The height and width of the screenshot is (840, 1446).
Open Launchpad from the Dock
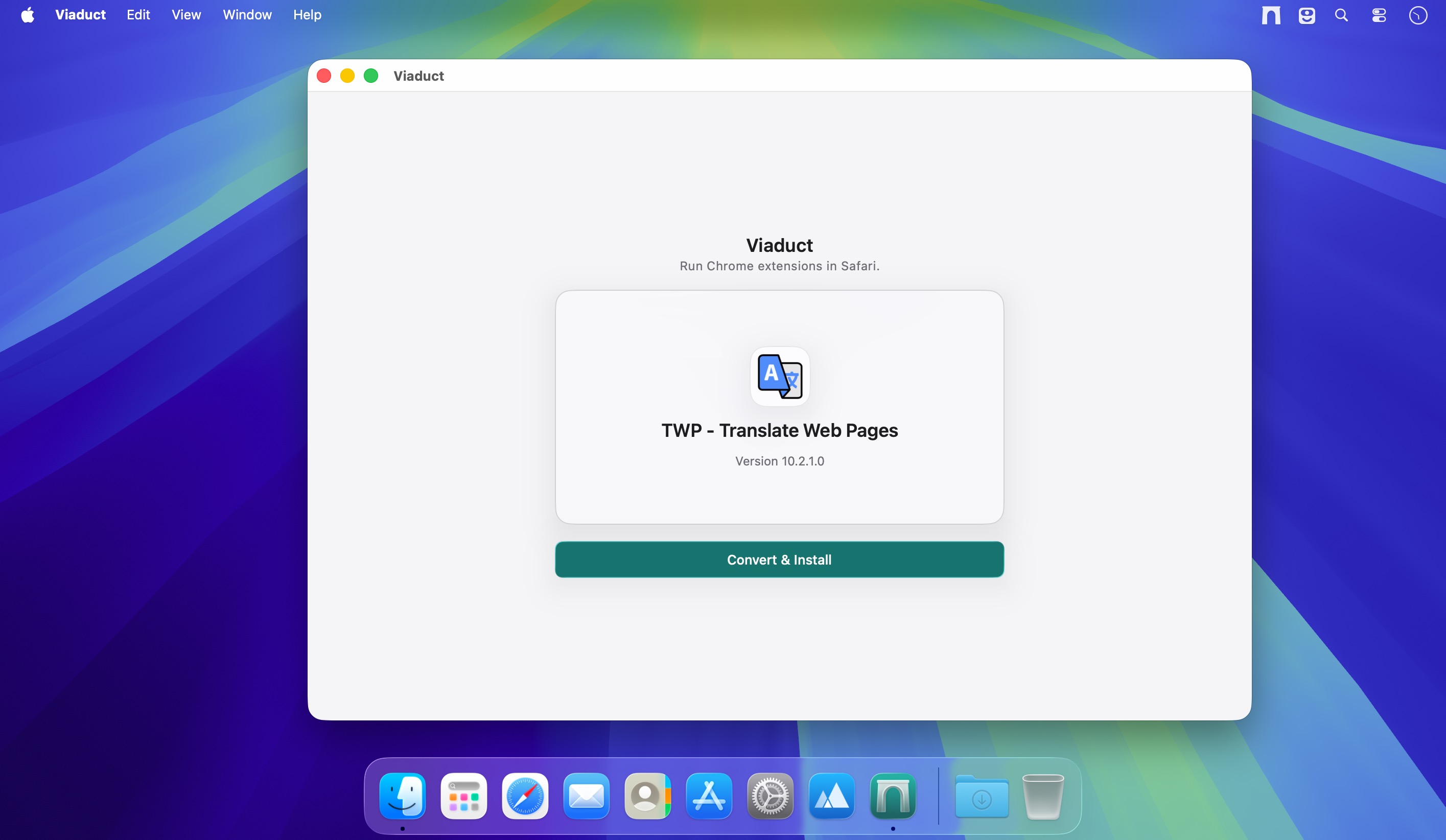tap(463, 796)
